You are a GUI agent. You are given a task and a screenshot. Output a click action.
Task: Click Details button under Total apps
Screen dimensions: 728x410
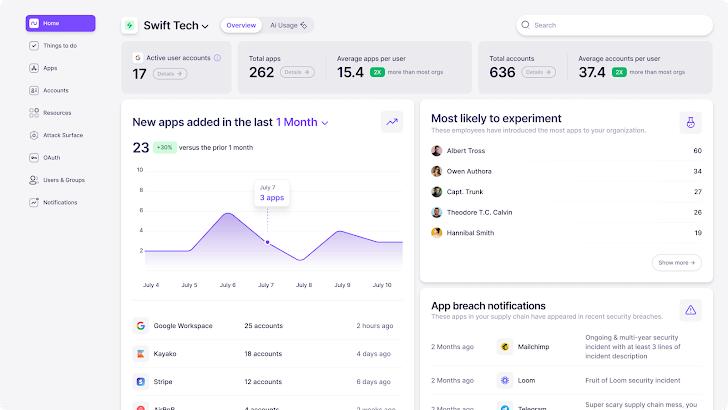tap(297, 73)
